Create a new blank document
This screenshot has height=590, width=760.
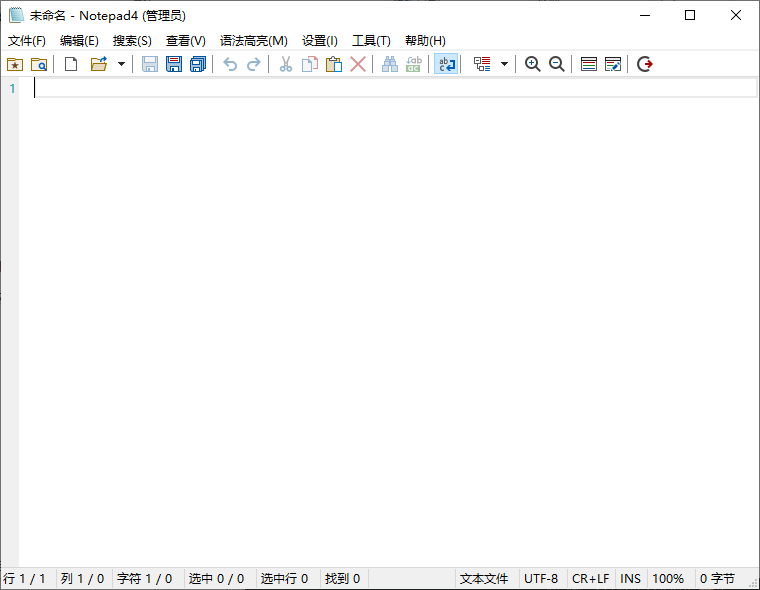[x=71, y=64]
